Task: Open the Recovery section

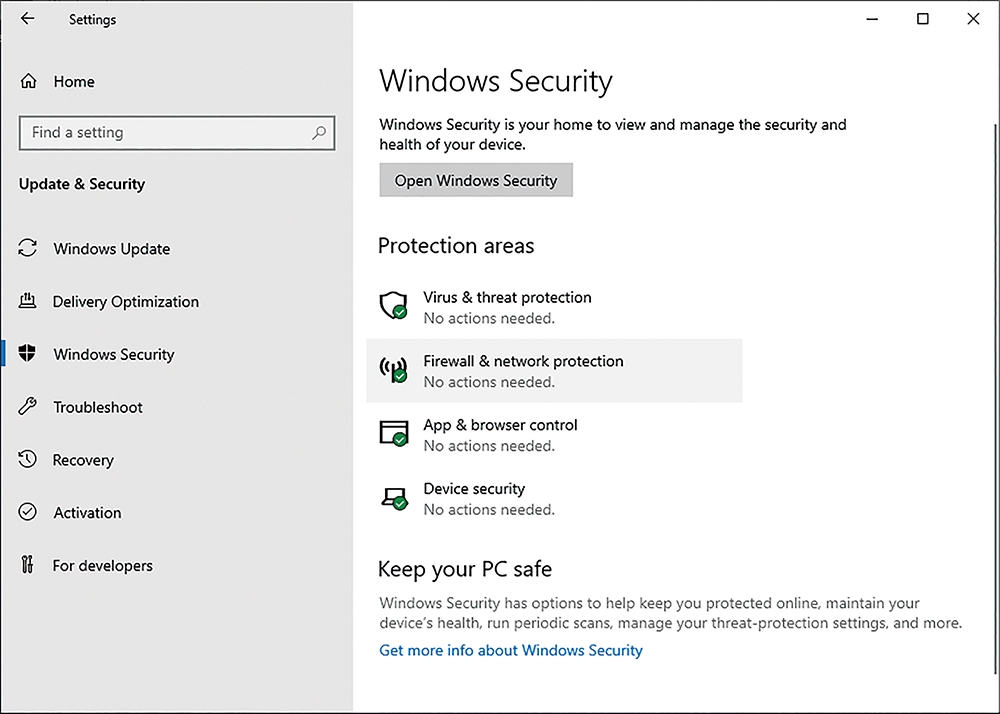Action: pos(83,460)
